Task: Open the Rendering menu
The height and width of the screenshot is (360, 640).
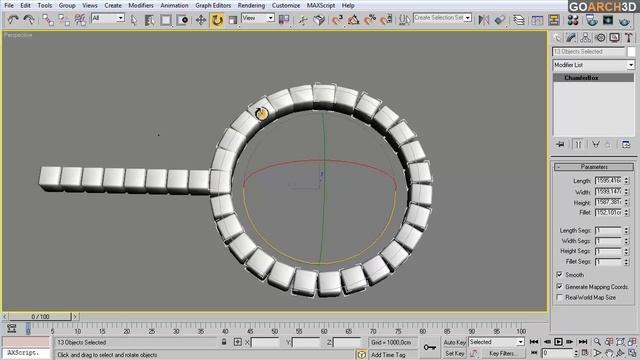Action: click(251, 5)
